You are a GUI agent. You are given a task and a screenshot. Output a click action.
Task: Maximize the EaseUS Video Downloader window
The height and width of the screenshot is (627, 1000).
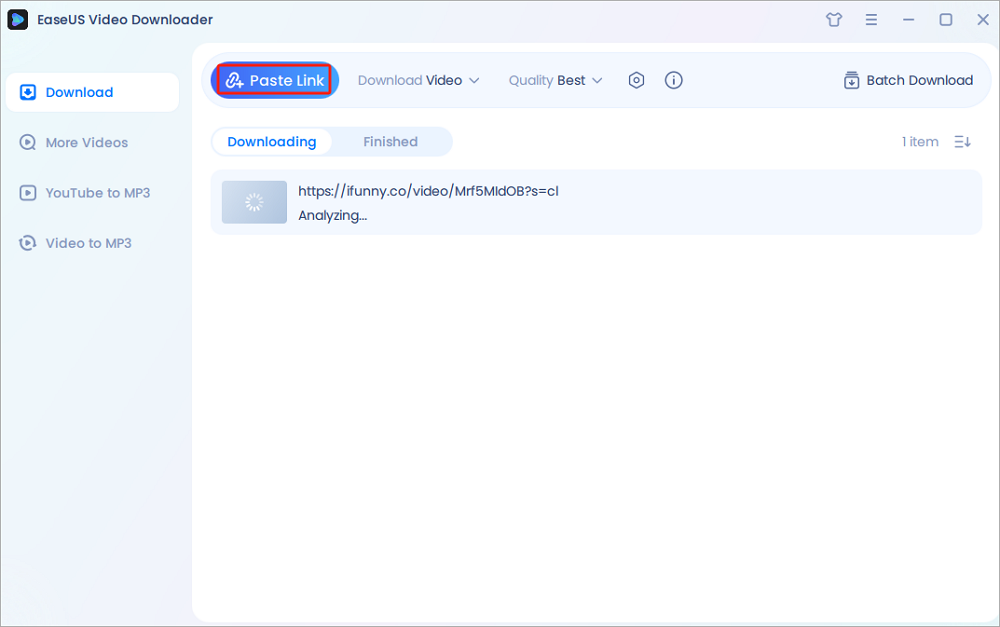click(x=946, y=20)
